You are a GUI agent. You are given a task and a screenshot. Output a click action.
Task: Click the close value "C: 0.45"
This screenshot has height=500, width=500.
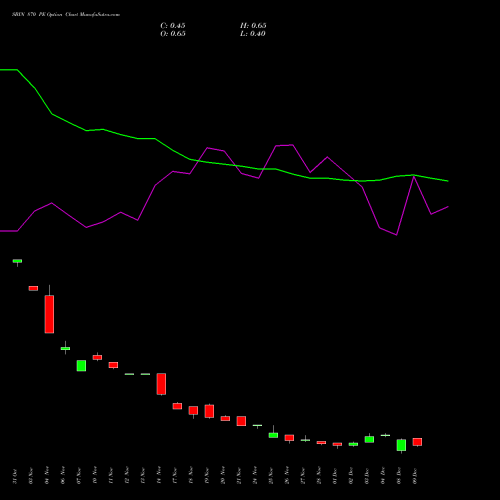(173, 26)
